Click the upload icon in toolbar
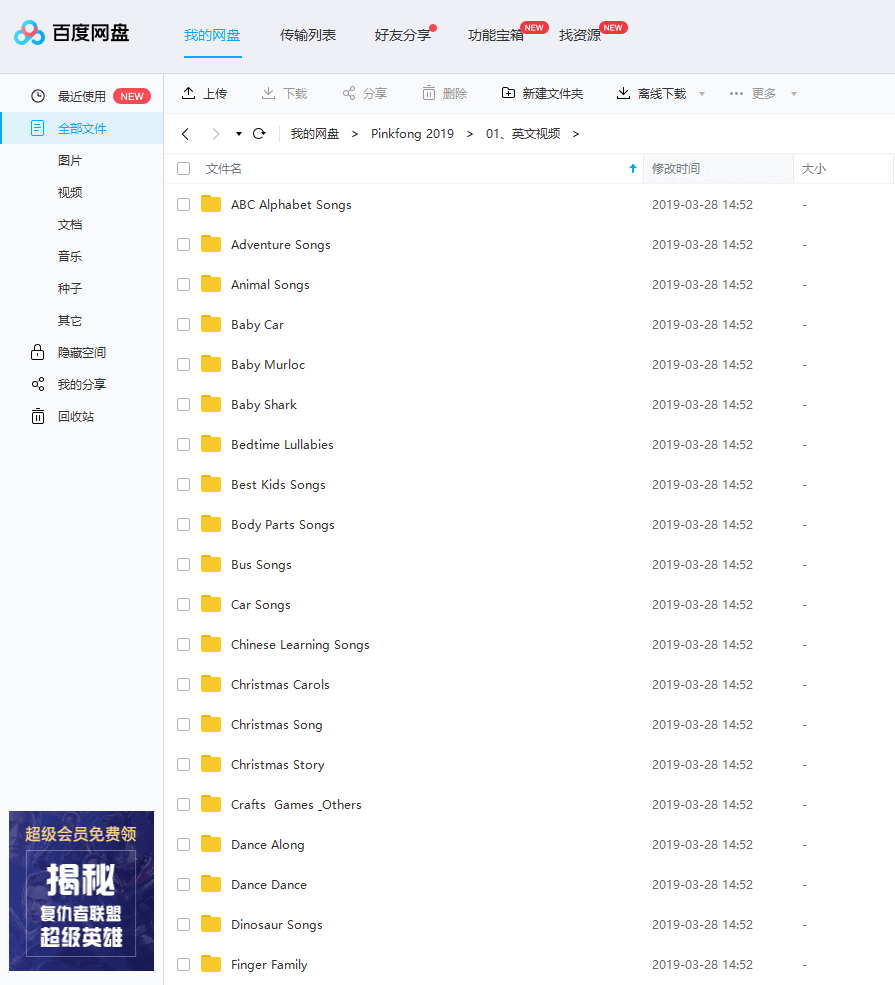895x985 pixels. click(x=188, y=93)
